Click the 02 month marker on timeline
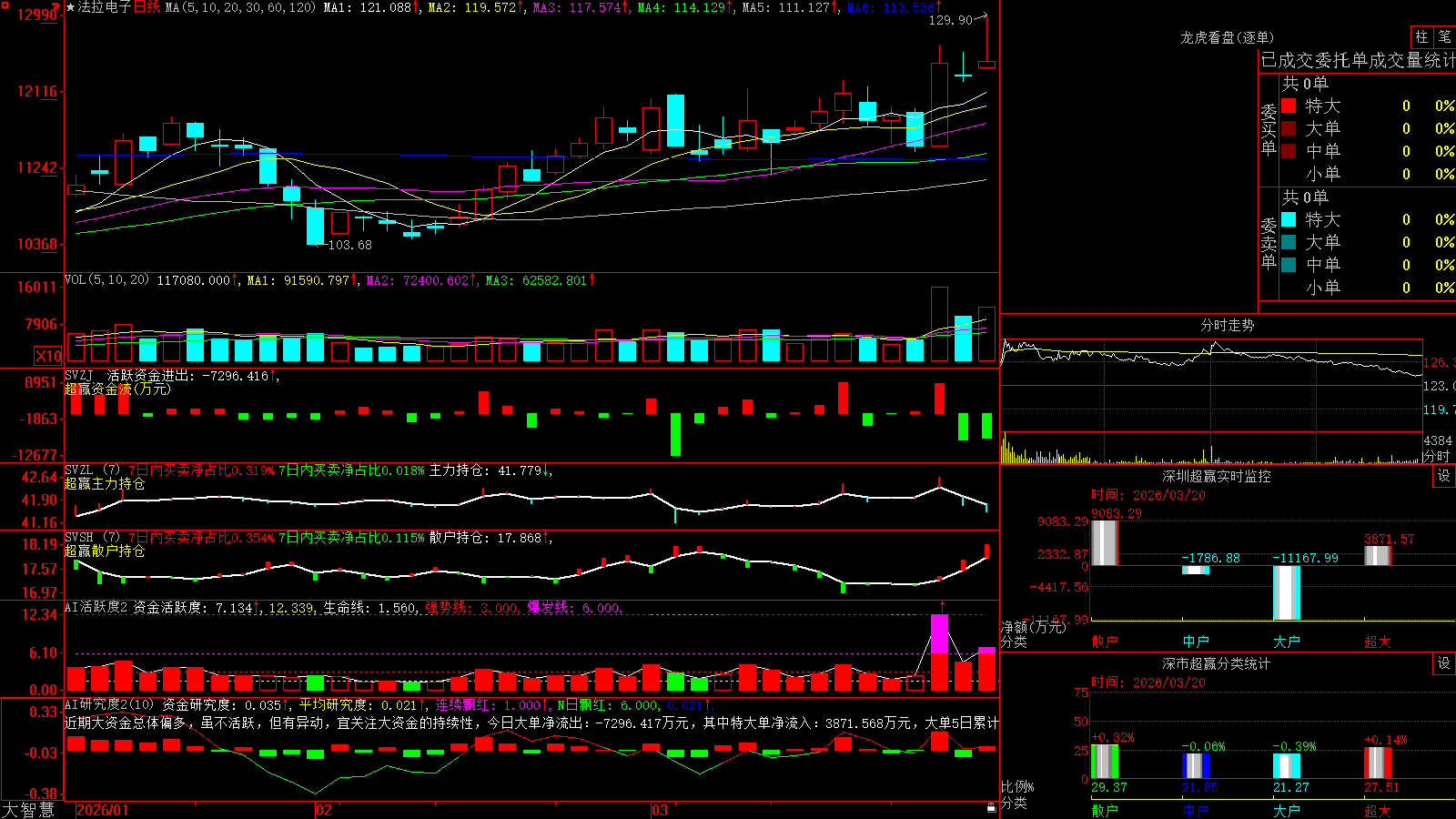 324,810
